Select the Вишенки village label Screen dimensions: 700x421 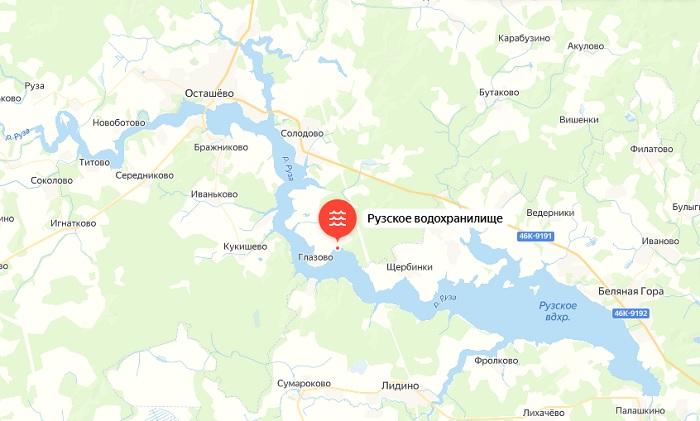point(579,120)
